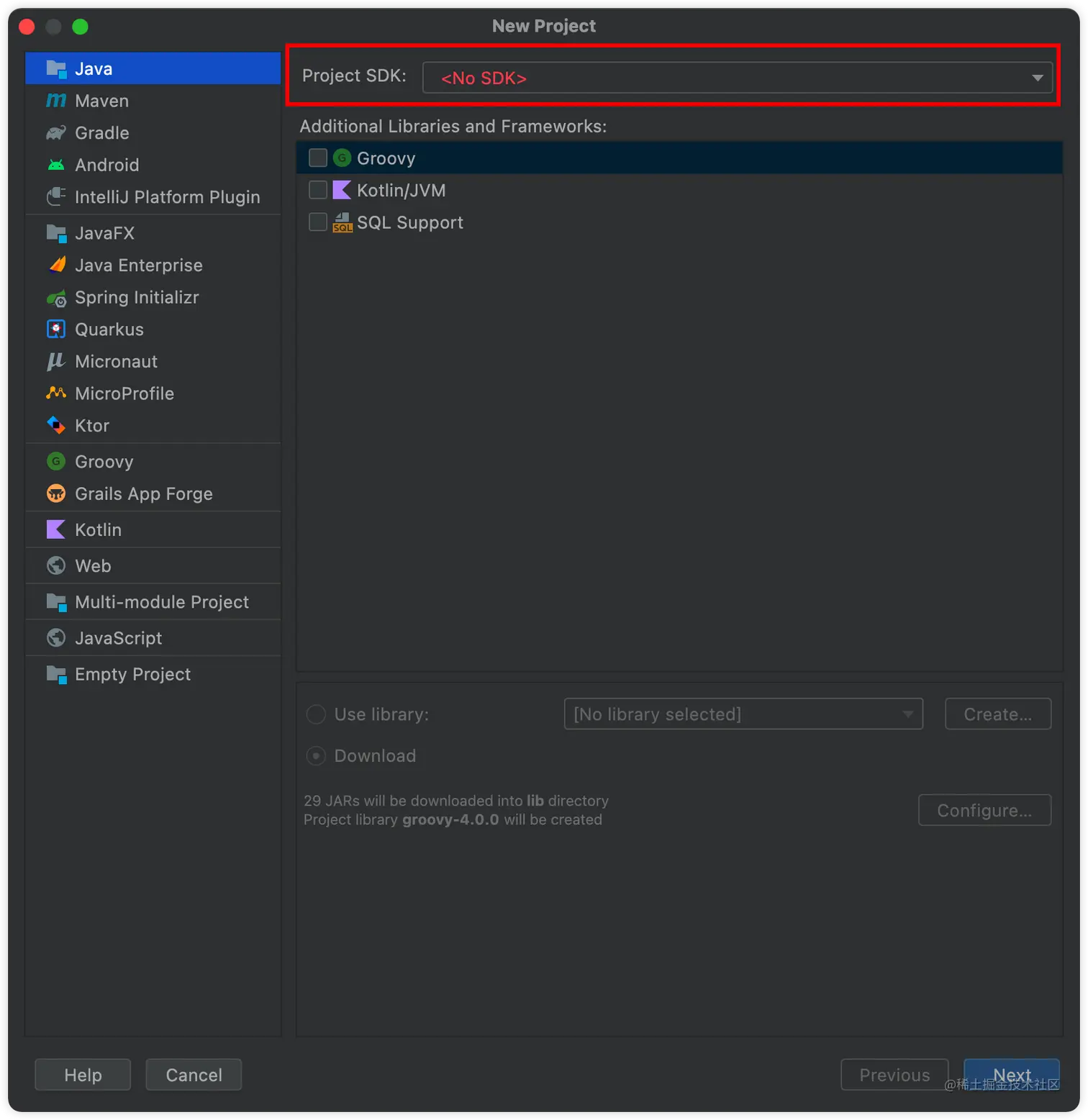Click the SQL Support icon
The image size is (1088, 1120).
[343, 223]
